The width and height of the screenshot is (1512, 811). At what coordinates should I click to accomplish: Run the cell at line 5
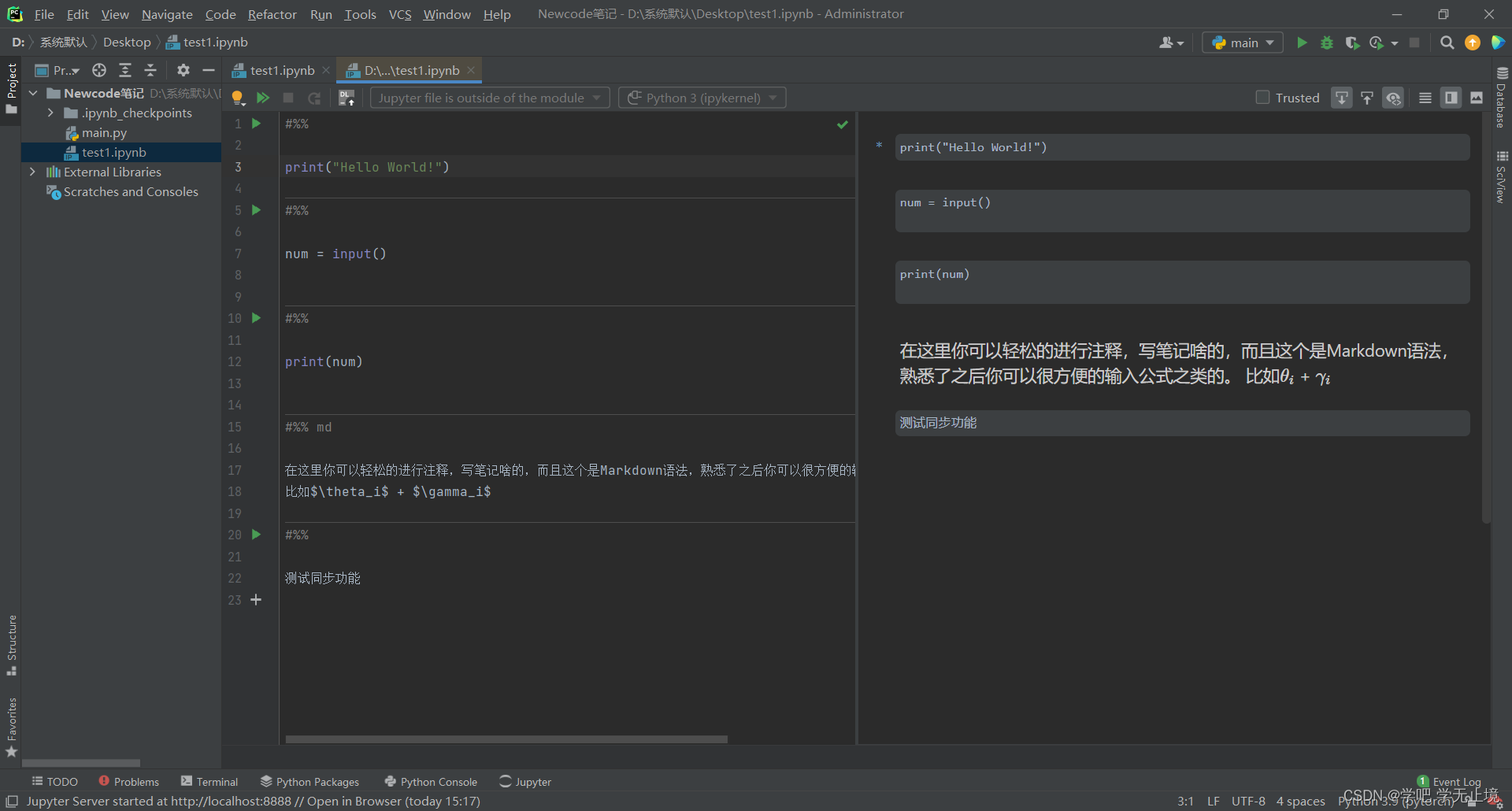[x=256, y=210]
